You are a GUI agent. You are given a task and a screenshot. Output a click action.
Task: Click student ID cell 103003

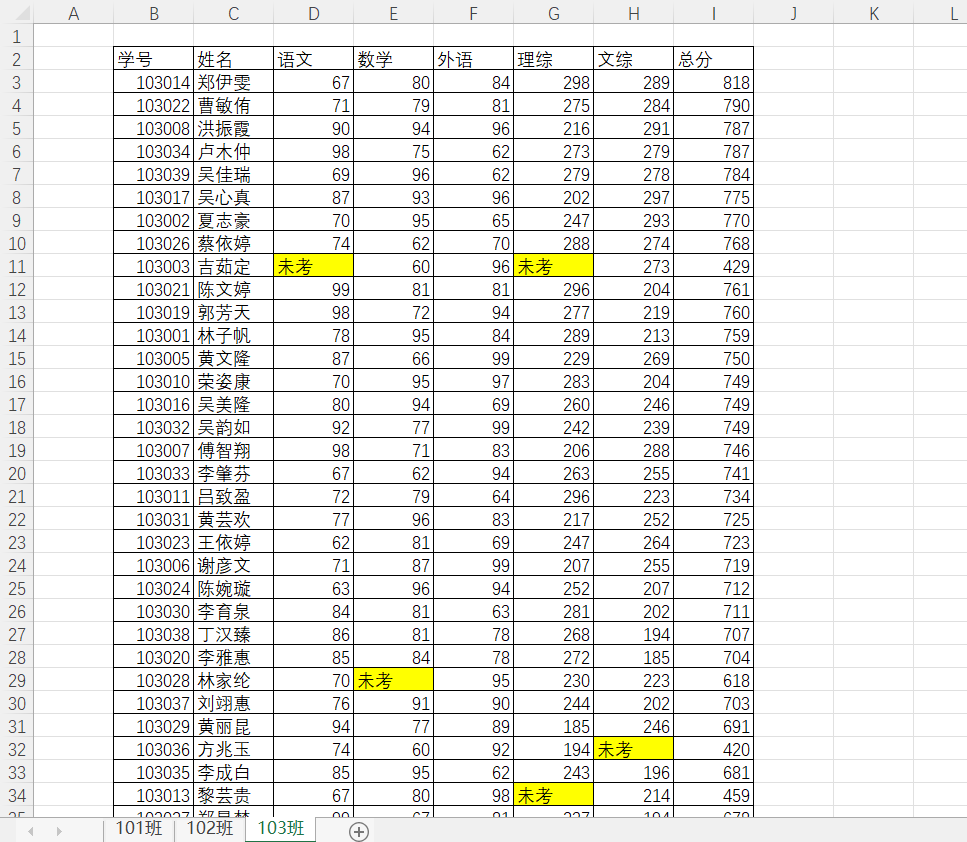154,266
